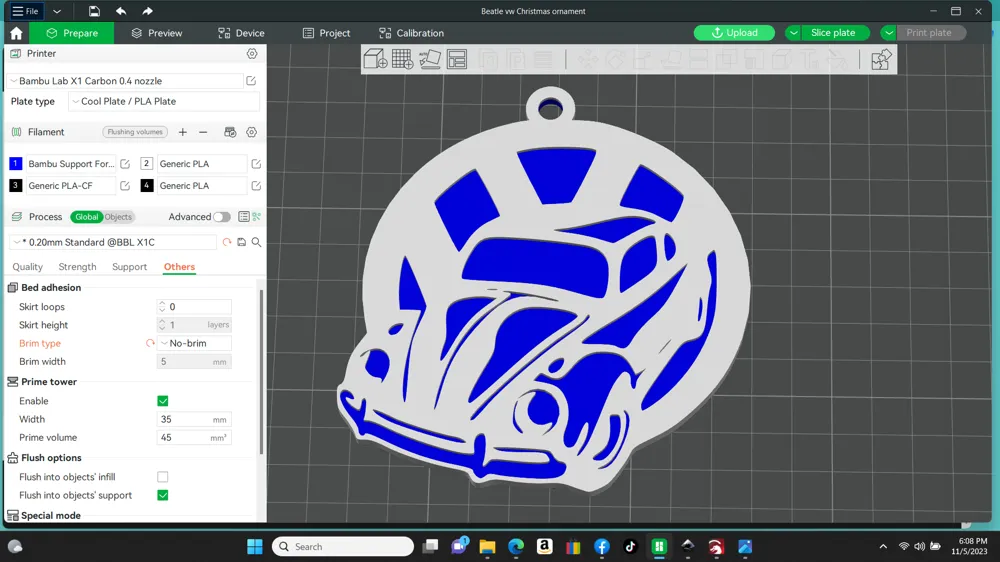This screenshot has width=1000, height=562.
Task: Add a filament with plus icon
Action: click(x=183, y=132)
